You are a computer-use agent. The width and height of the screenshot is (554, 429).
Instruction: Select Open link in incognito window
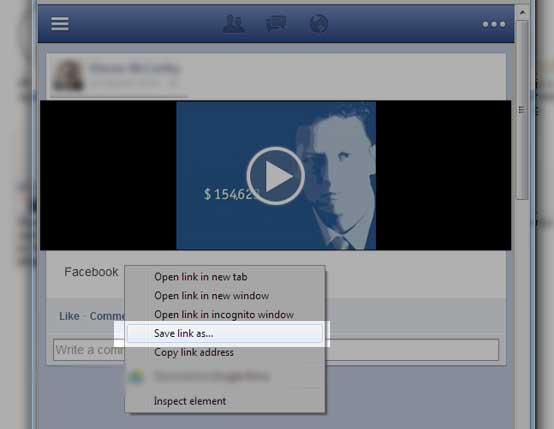click(224, 315)
